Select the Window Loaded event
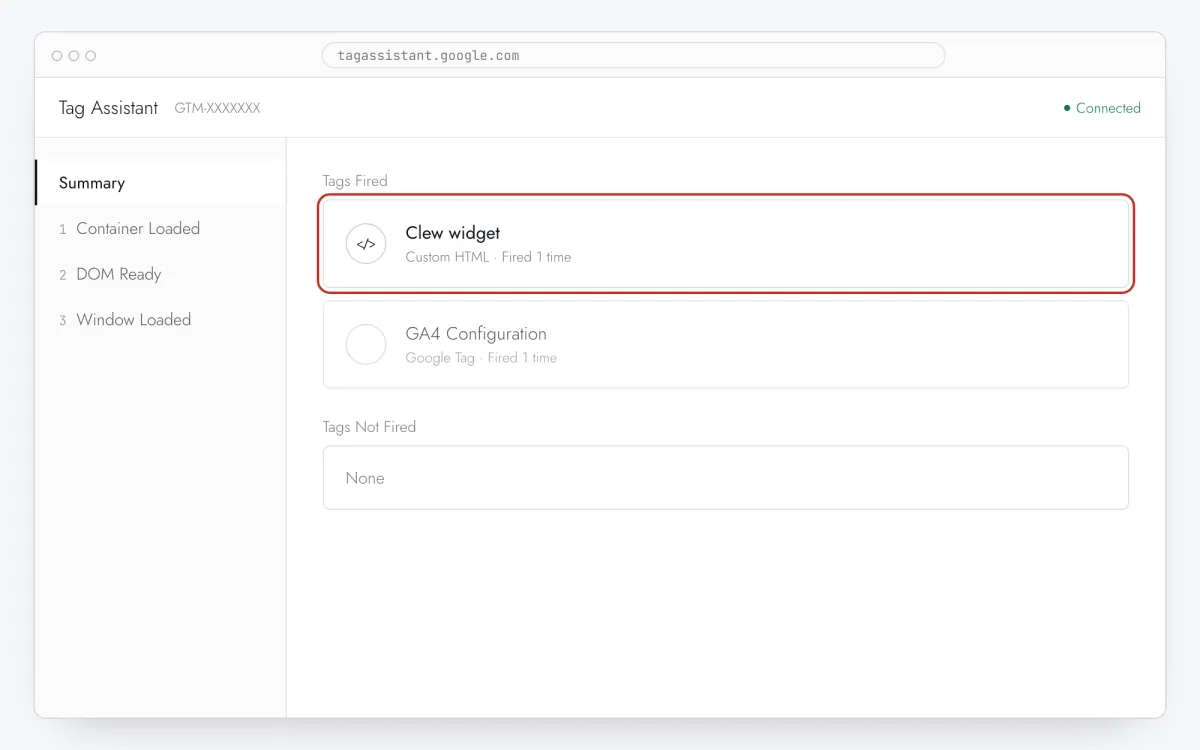 click(161, 320)
